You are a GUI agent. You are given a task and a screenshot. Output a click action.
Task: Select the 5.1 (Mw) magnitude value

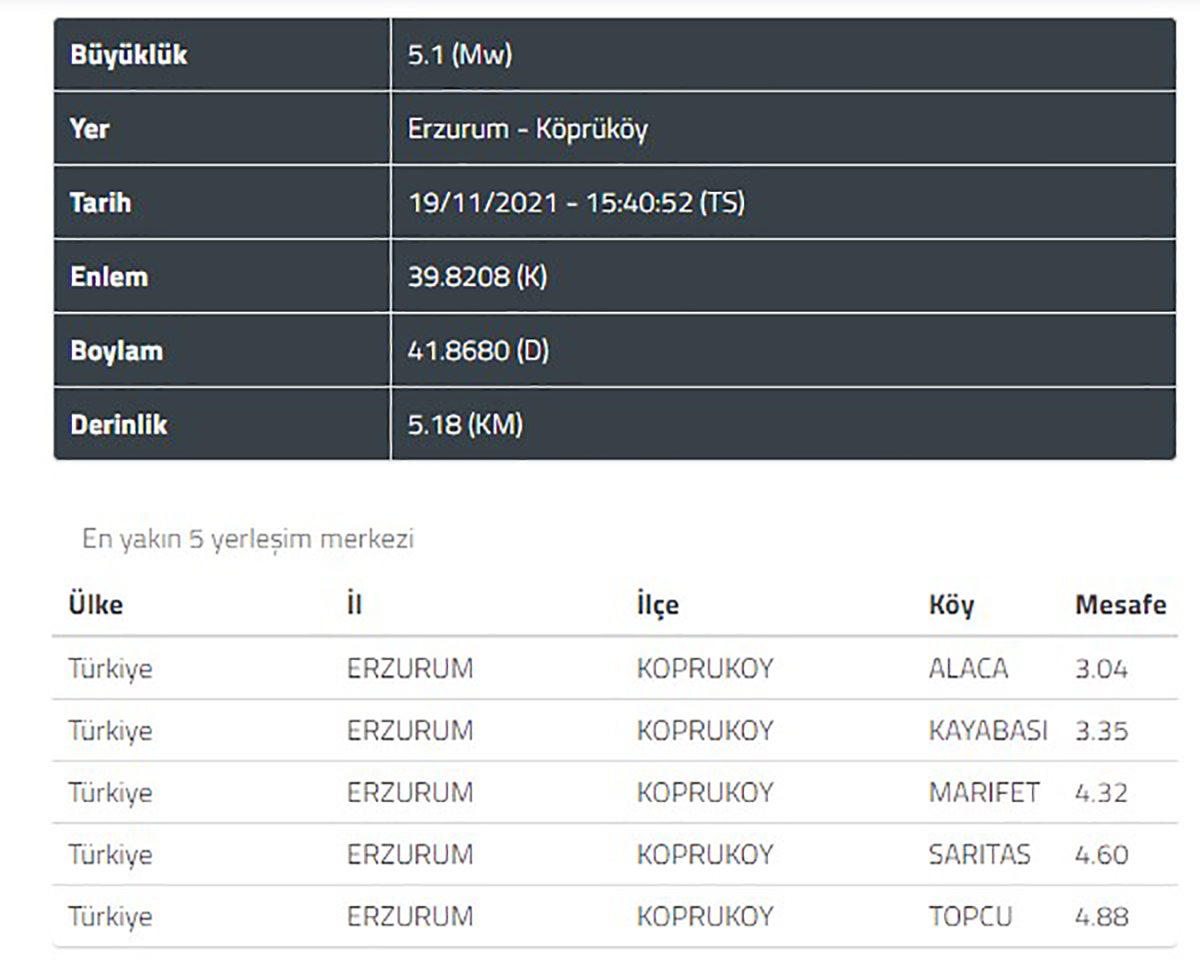pos(460,55)
